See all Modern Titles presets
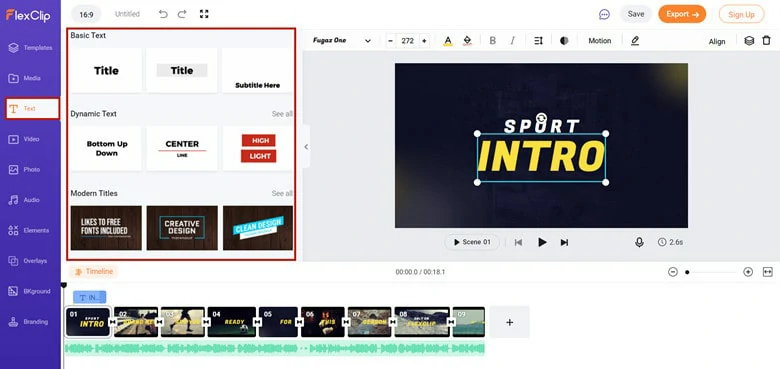This screenshot has width=780, height=369. (x=282, y=193)
